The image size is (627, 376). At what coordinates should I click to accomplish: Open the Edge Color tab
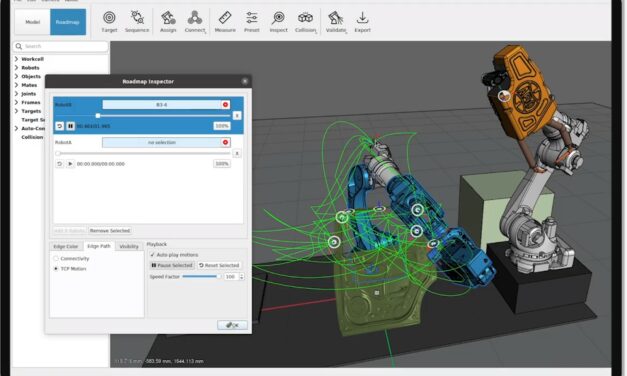pos(66,246)
